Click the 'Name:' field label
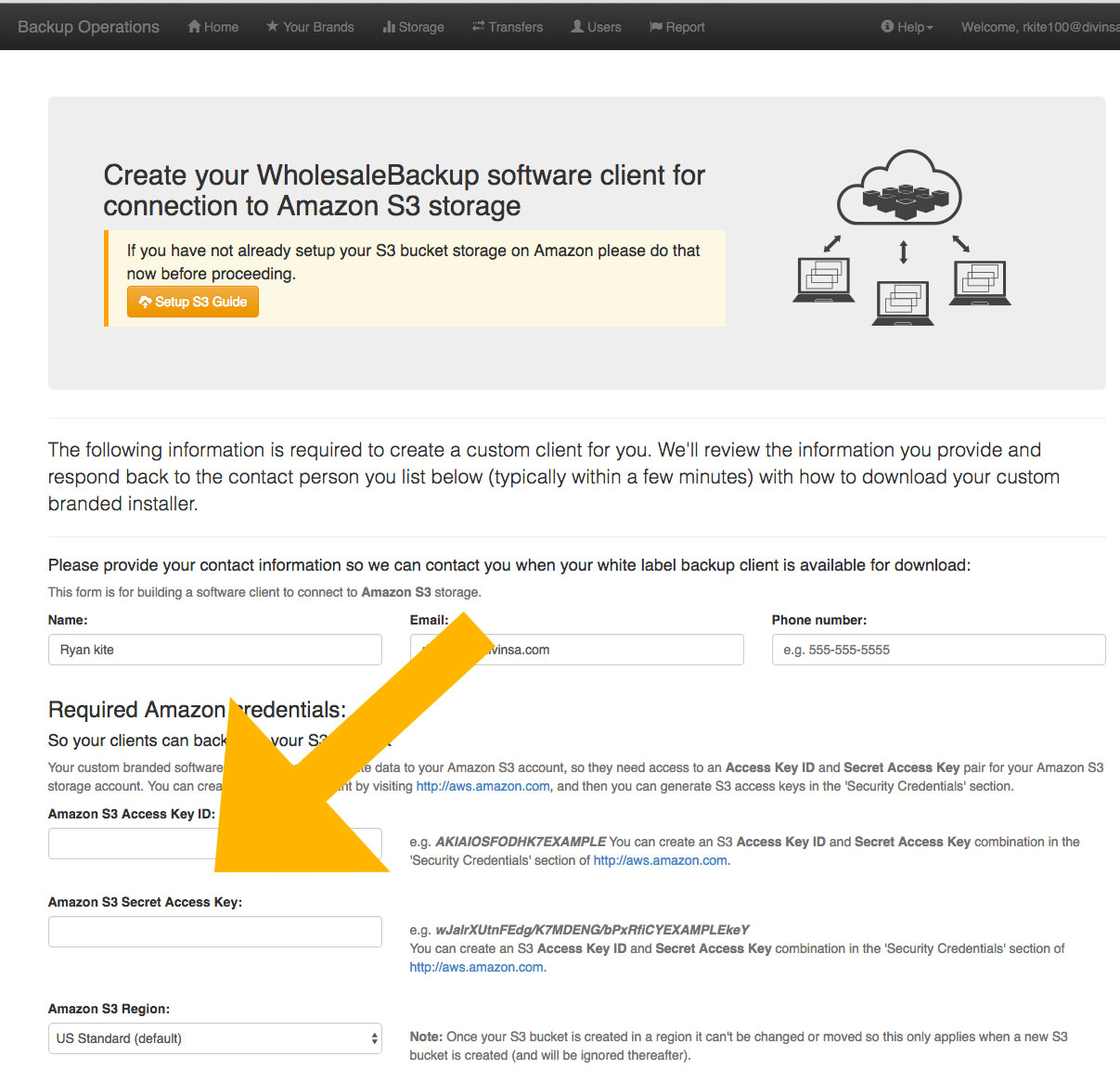 [x=68, y=620]
